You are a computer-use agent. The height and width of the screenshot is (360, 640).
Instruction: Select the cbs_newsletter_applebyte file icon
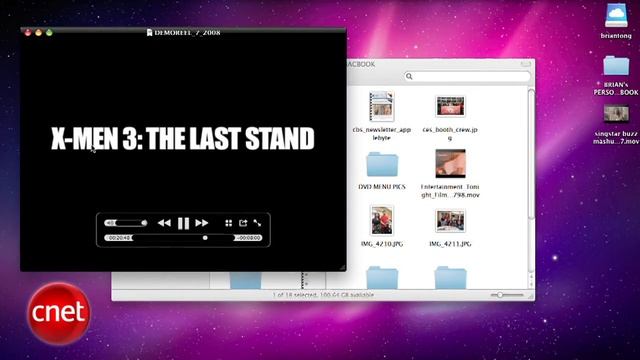pos(382,106)
